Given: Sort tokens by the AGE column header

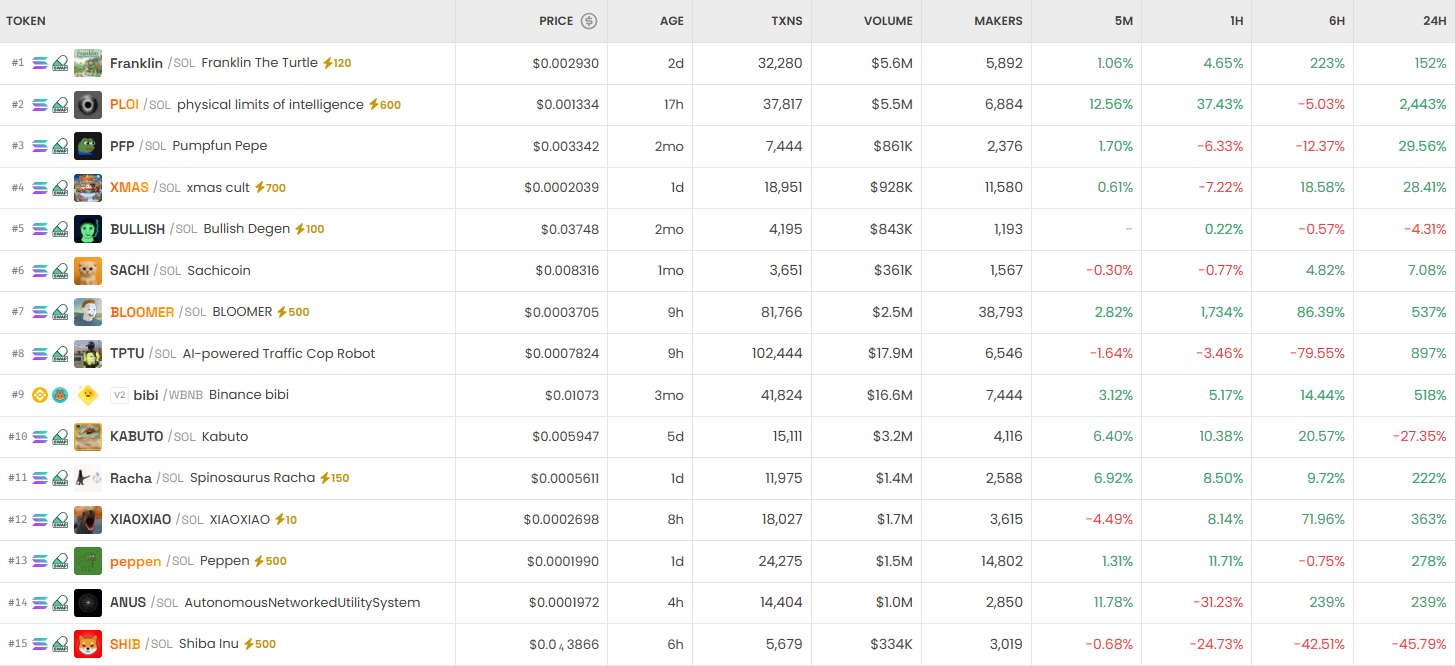Looking at the screenshot, I should [x=671, y=21].
